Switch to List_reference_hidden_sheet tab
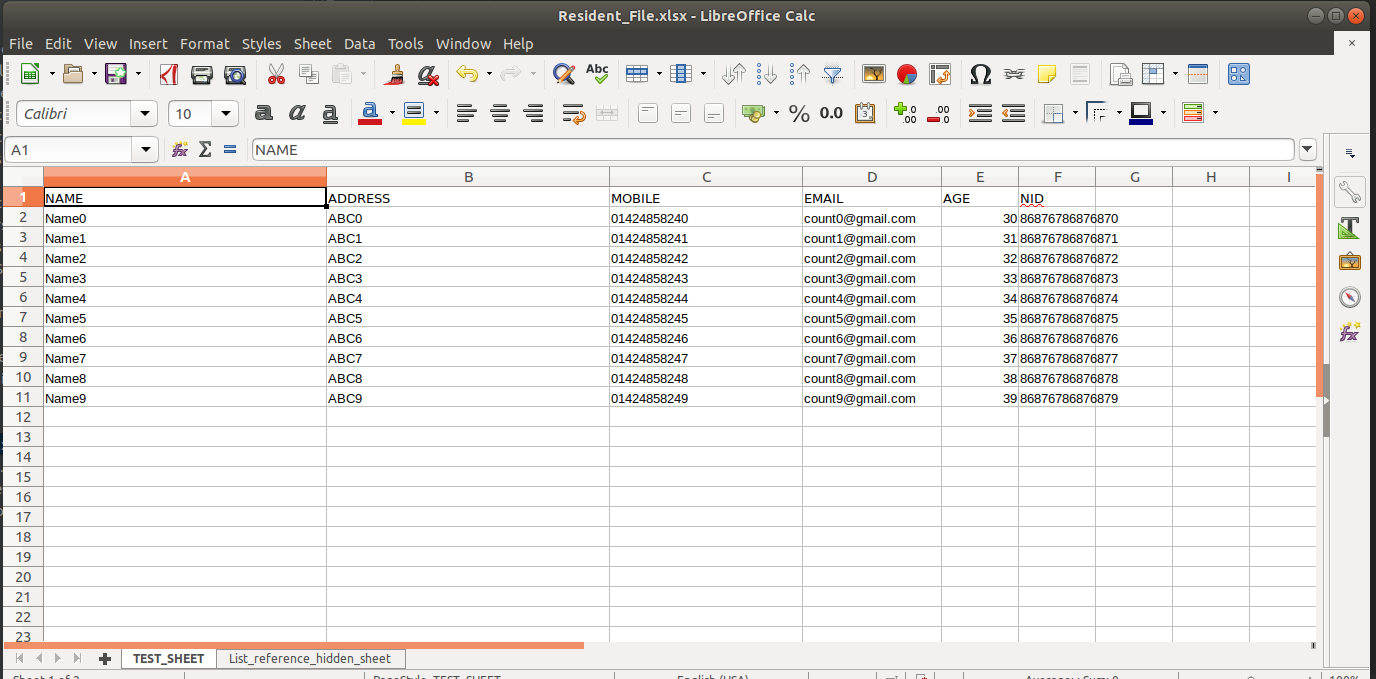The height and width of the screenshot is (679, 1376). pos(309,658)
